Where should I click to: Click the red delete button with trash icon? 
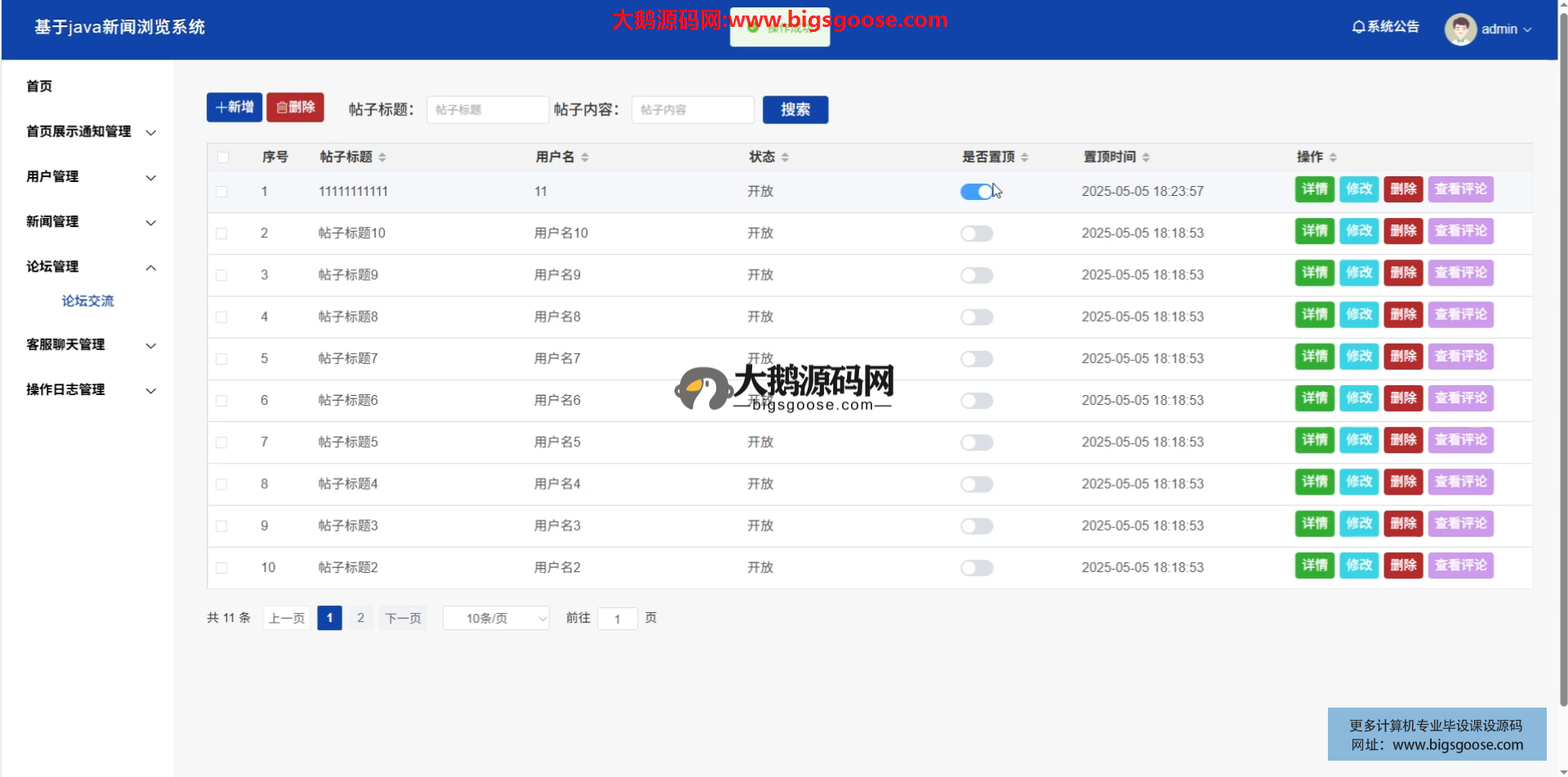(295, 108)
